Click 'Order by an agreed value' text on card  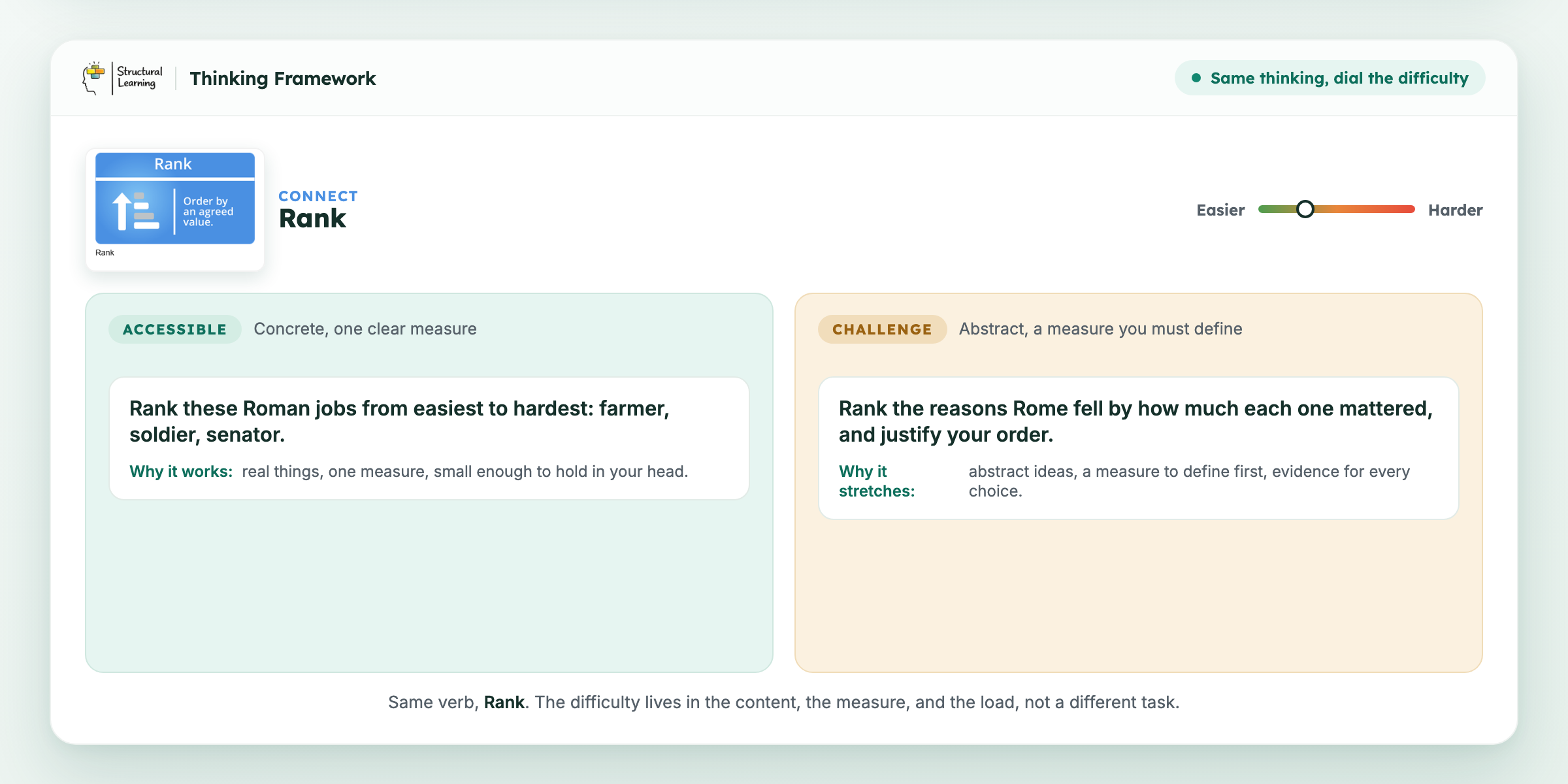pyautogui.click(x=208, y=212)
